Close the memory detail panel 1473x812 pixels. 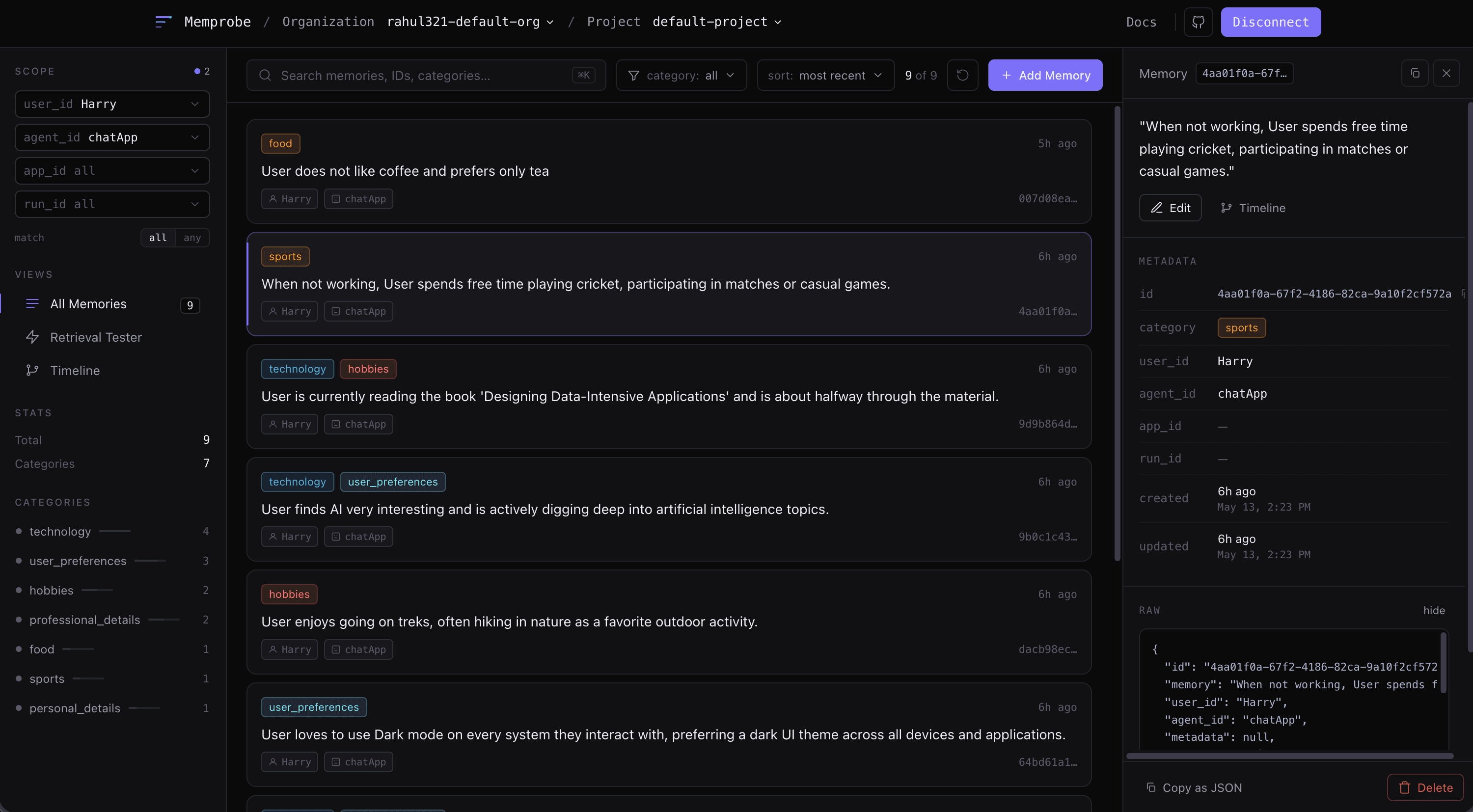coord(1446,73)
